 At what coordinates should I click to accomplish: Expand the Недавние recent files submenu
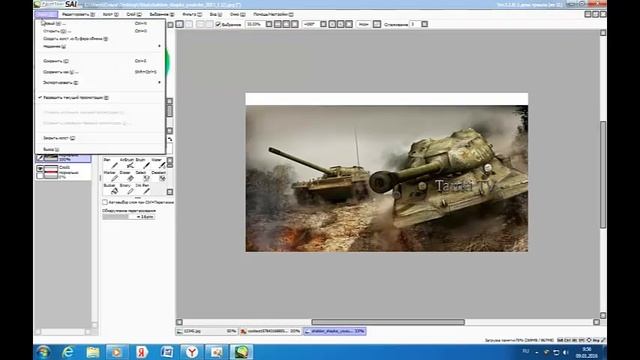point(100,47)
